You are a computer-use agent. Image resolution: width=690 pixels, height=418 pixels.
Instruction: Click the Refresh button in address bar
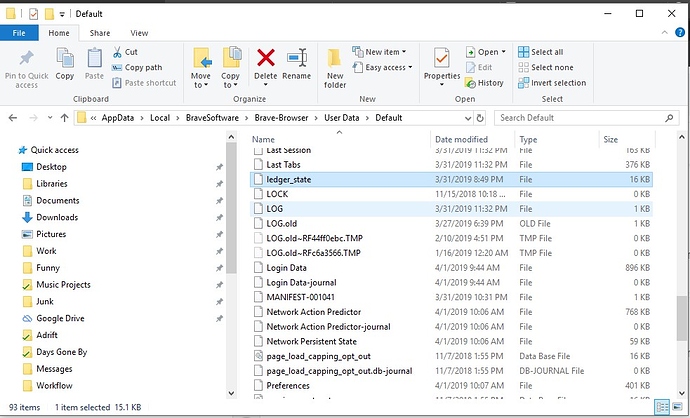pyautogui.click(x=480, y=118)
